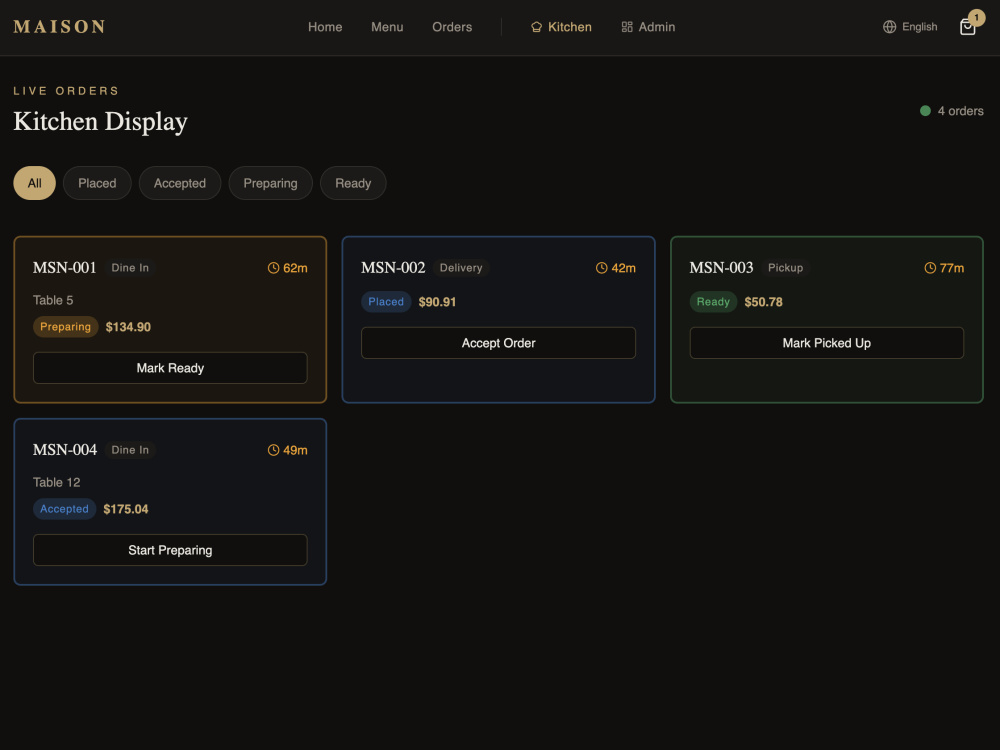The image size is (1000, 750).
Task: Open the Orders nav item
Action: pyautogui.click(x=452, y=27)
